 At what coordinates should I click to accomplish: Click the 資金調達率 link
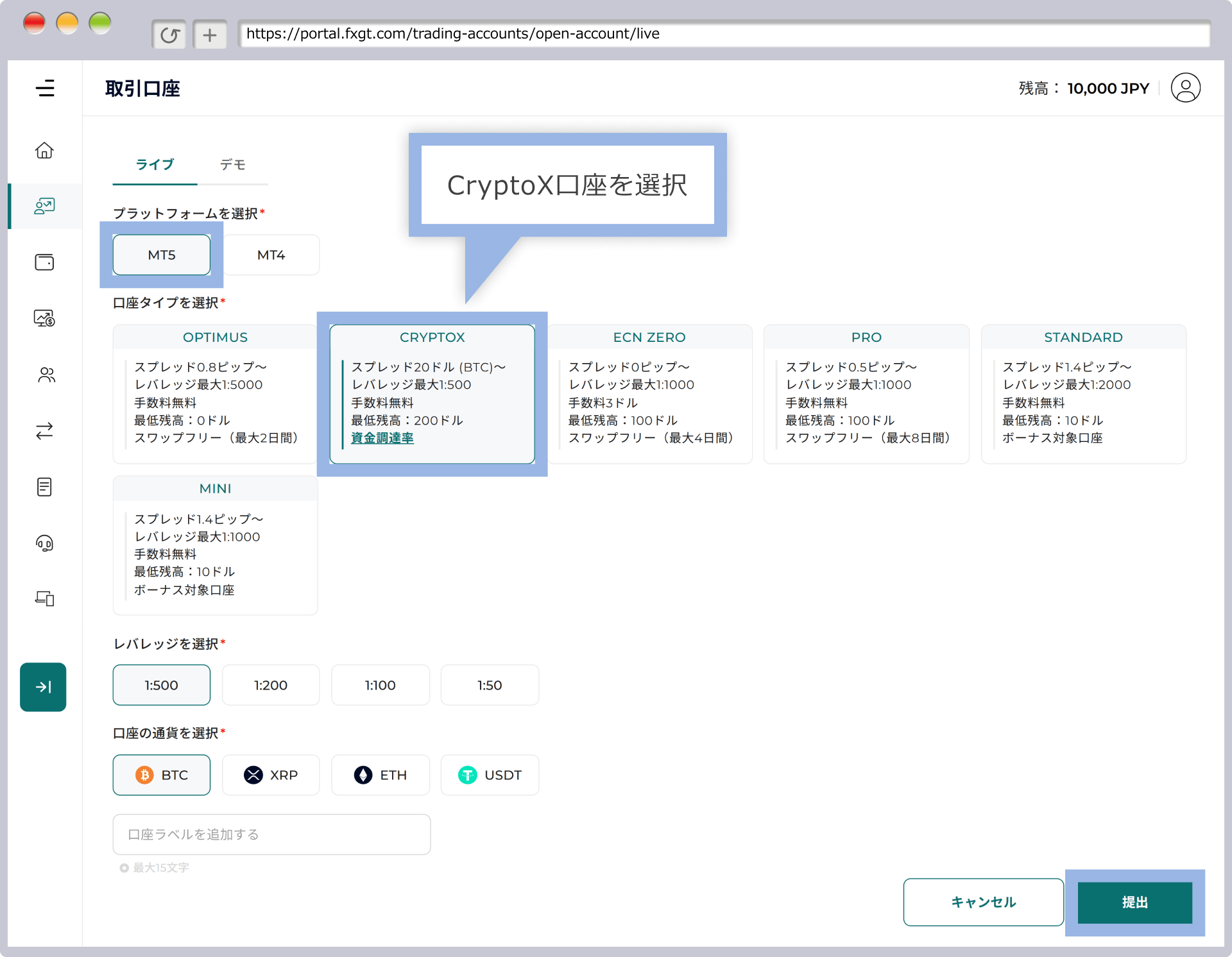382,437
